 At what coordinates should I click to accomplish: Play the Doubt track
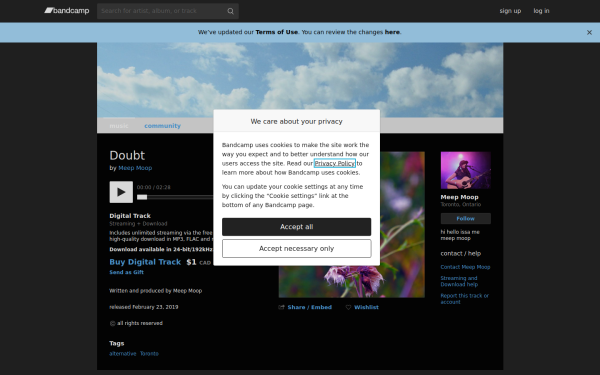coord(121,192)
